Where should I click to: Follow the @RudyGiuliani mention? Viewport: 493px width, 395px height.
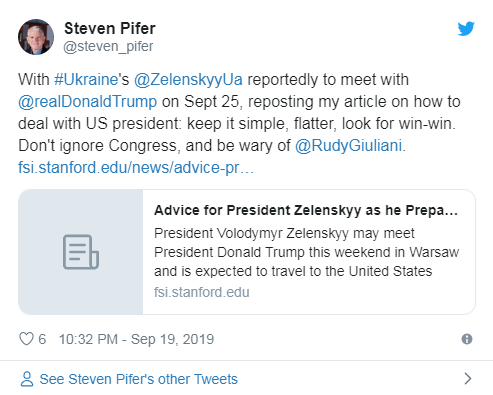click(348, 146)
